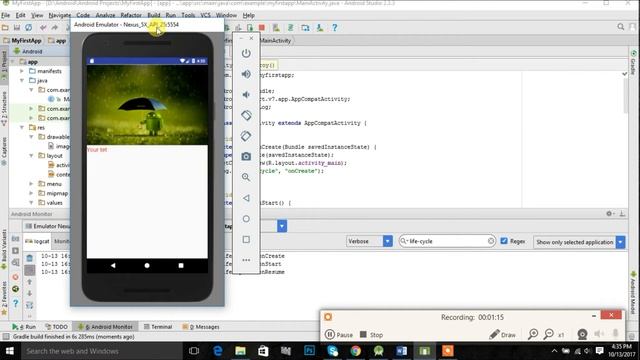640x360 pixels.
Task: Toggle the Regex checkbox
Action: click(x=504, y=241)
